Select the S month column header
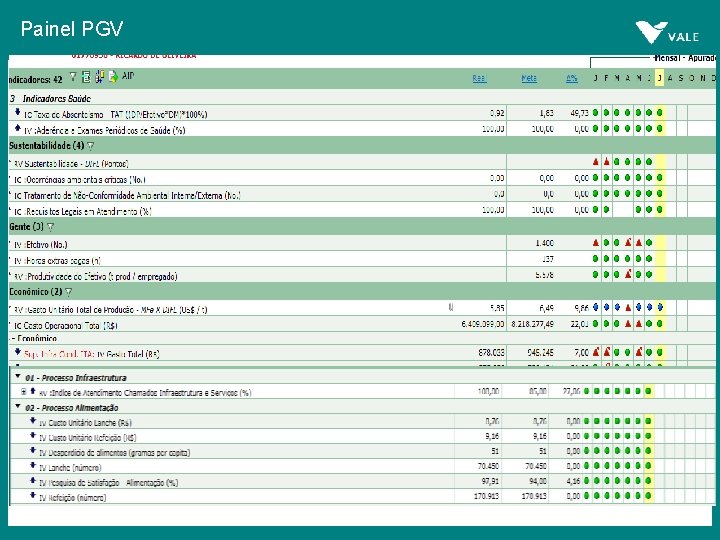 pos(681,78)
